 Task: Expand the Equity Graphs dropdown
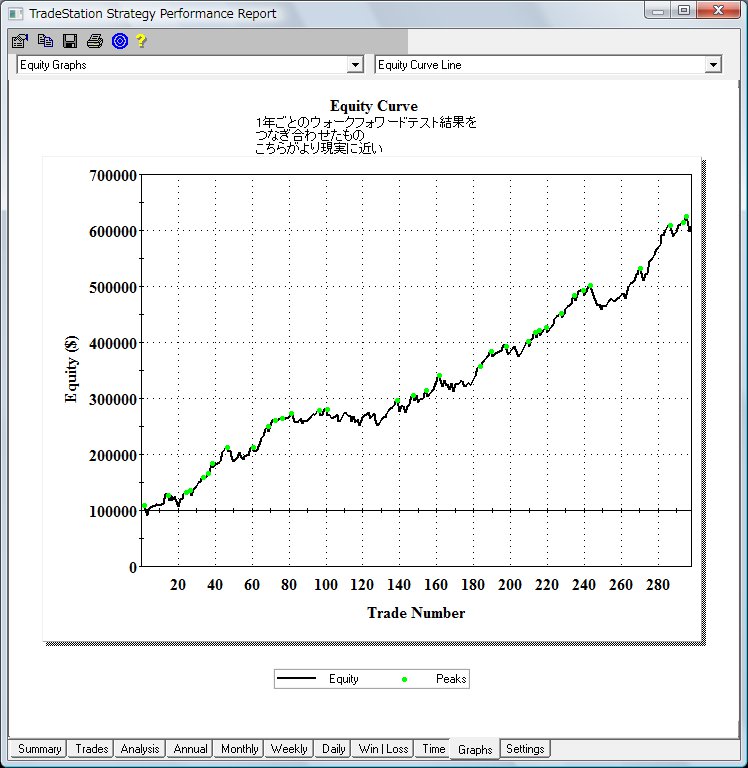click(x=354, y=65)
